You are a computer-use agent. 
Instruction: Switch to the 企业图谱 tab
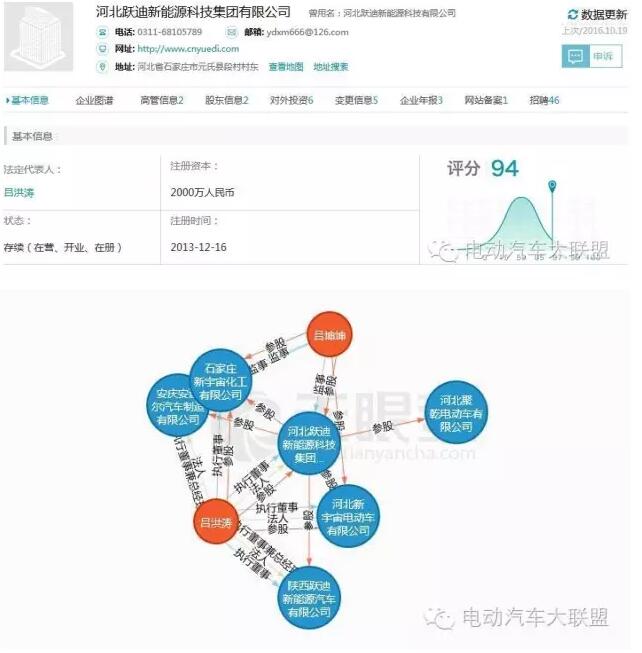click(95, 100)
